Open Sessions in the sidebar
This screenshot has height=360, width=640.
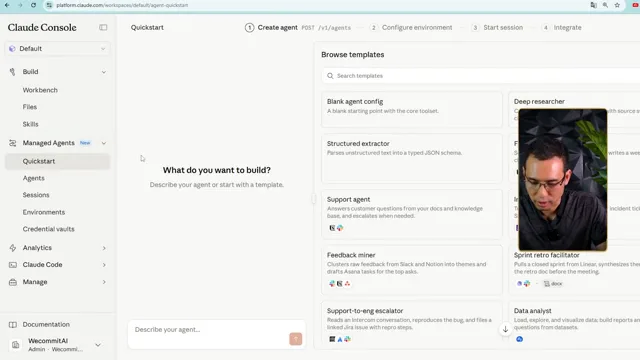click(x=36, y=195)
